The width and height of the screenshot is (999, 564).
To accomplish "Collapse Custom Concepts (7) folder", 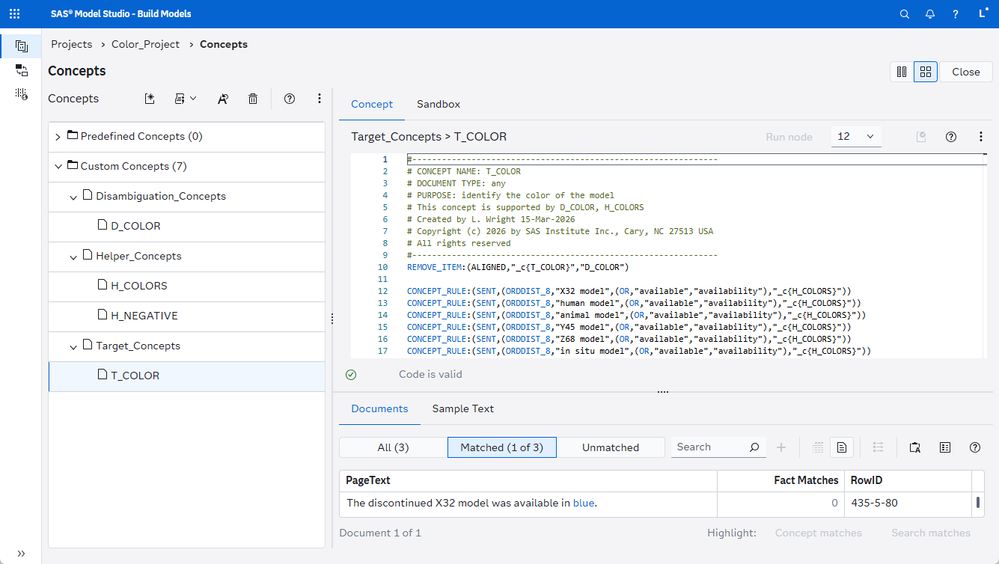I will pyautogui.click(x=58, y=166).
